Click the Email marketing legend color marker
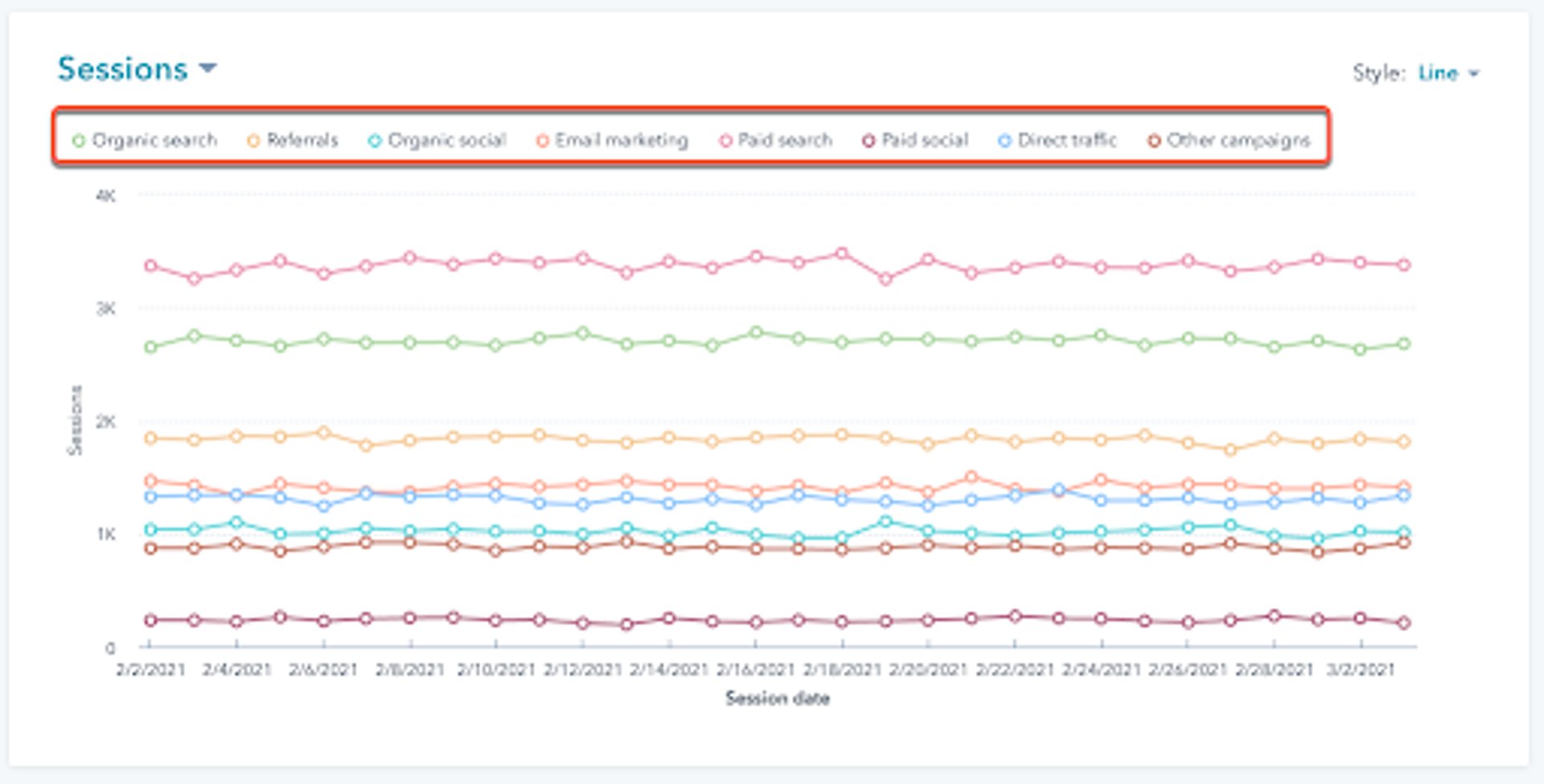Screen dimensions: 1544x784 pos(544,139)
